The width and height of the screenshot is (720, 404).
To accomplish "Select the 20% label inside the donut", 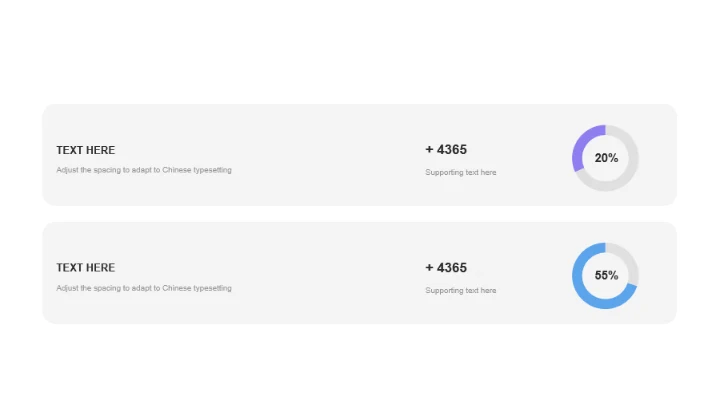I will click(606, 158).
